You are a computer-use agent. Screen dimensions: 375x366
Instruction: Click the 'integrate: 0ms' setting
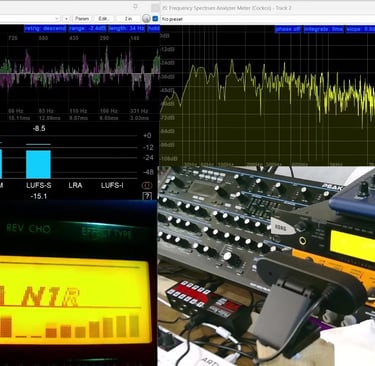[x=323, y=29]
